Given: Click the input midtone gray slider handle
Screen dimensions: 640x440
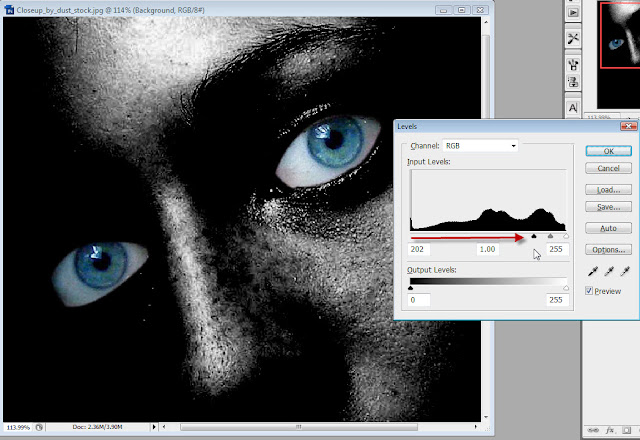Looking at the screenshot, I should click(x=550, y=236).
